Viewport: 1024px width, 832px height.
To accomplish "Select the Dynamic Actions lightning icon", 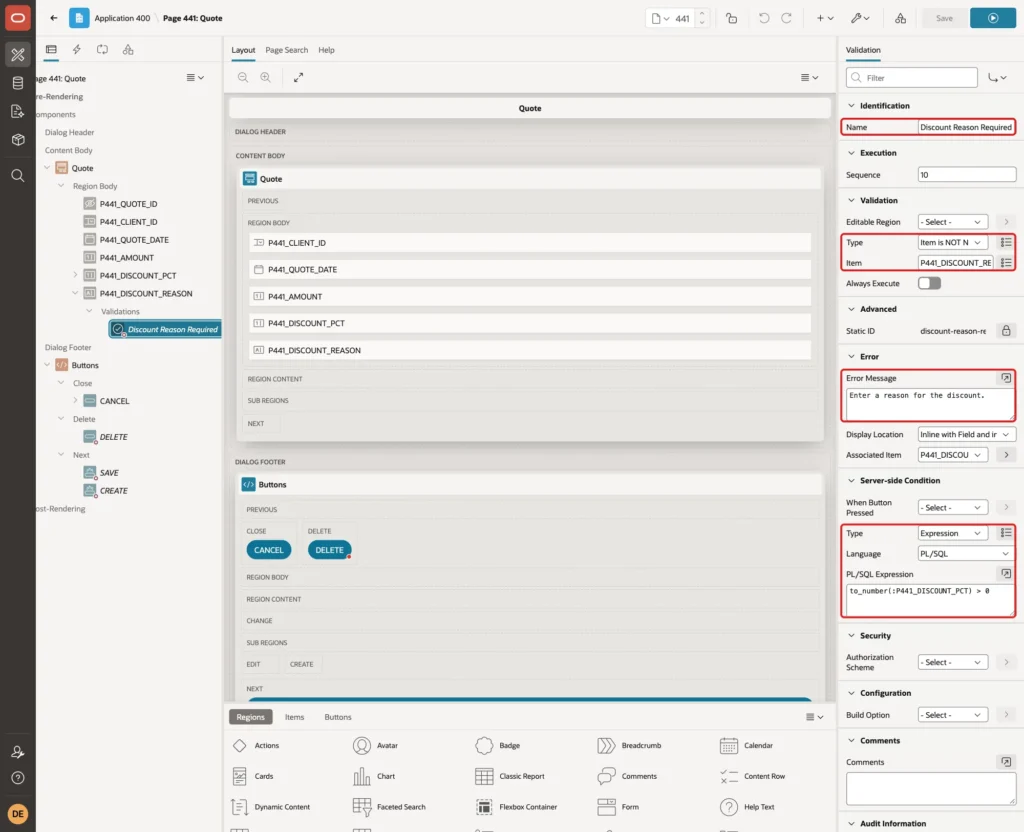I will [76, 50].
